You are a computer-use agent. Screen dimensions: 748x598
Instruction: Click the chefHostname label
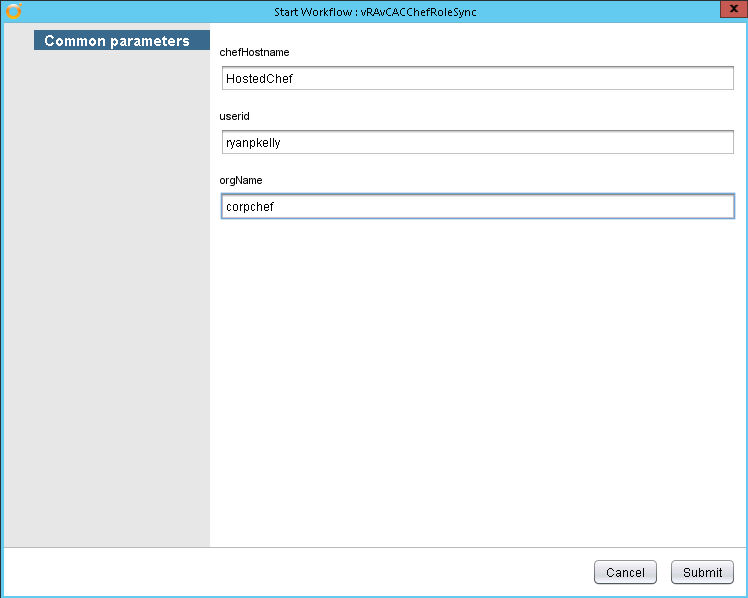tap(255, 51)
